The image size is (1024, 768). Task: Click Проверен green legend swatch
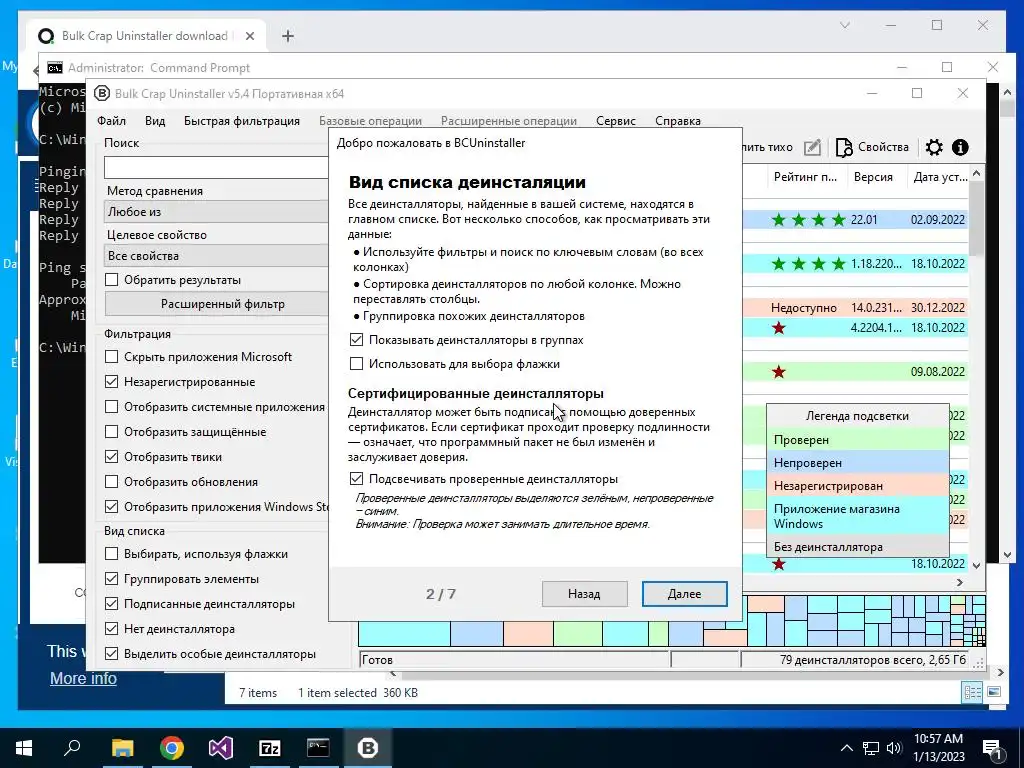(857, 440)
